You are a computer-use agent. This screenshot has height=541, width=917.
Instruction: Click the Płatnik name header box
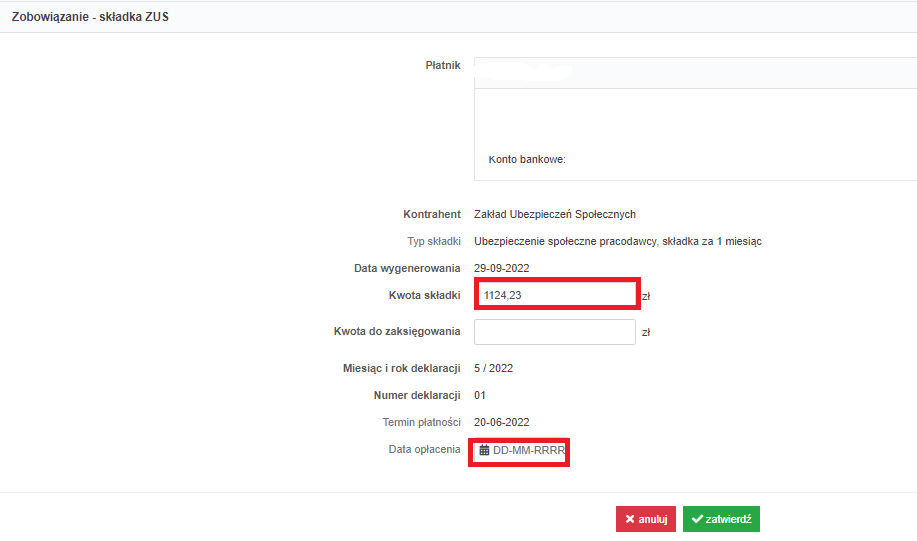[x=695, y=73]
